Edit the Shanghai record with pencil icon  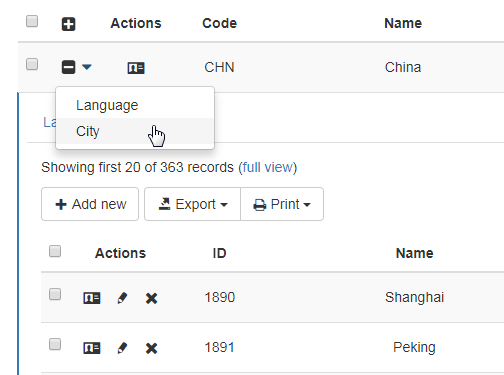pyautogui.click(x=122, y=298)
